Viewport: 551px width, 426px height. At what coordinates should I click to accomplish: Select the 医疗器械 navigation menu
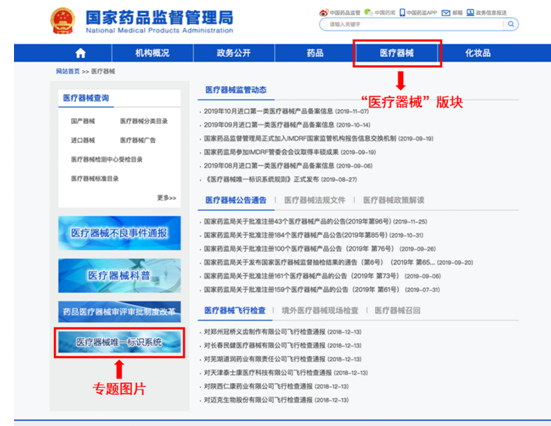point(396,53)
